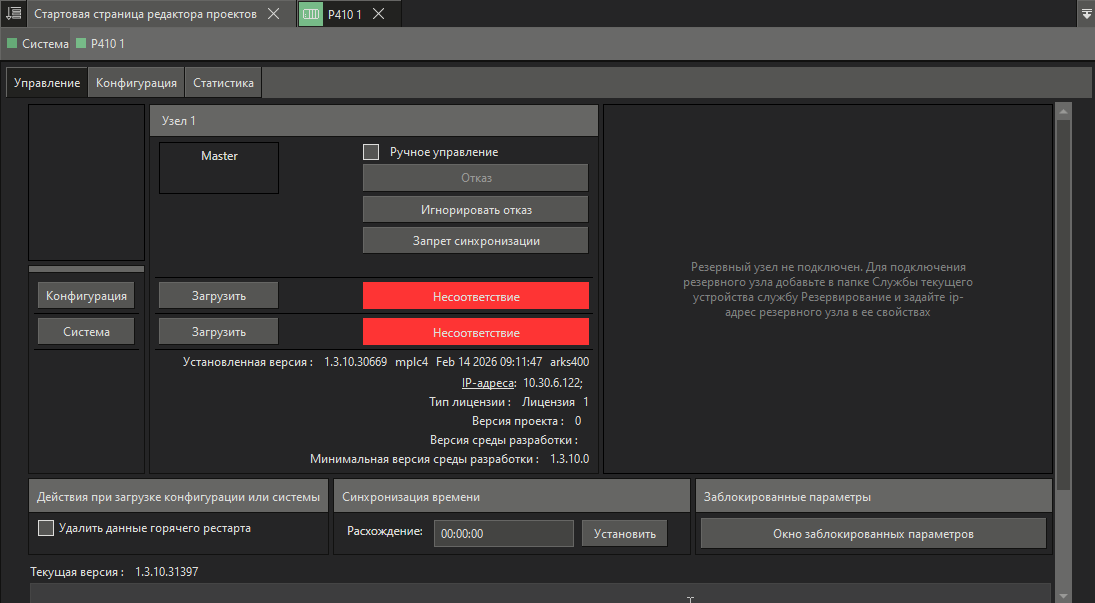1095x603 pixels.
Task: Click the P410 1 breadcrumb item
Action: (101, 43)
